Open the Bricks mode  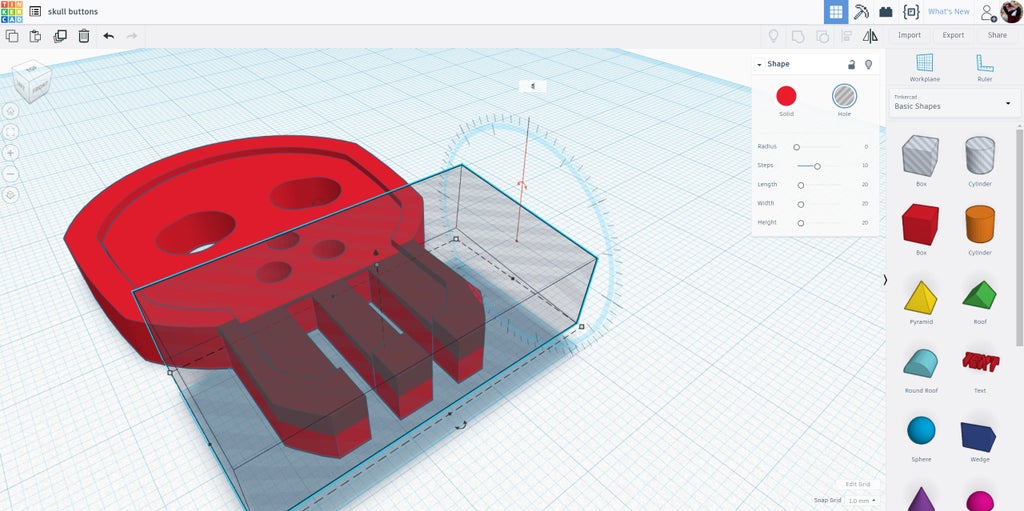886,12
